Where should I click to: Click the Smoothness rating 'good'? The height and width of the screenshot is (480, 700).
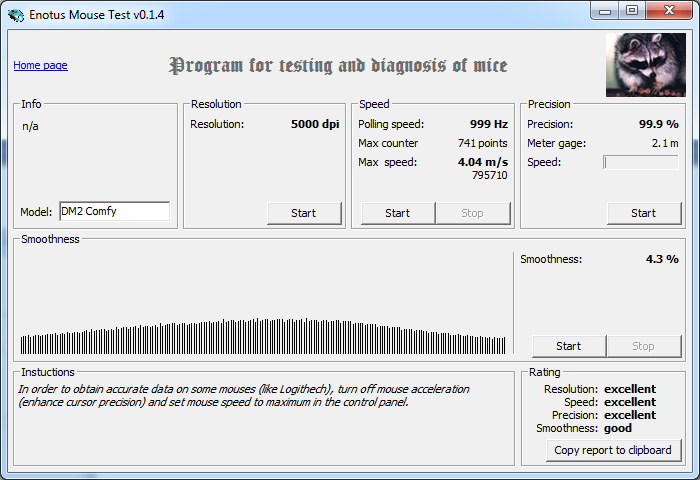coord(618,428)
